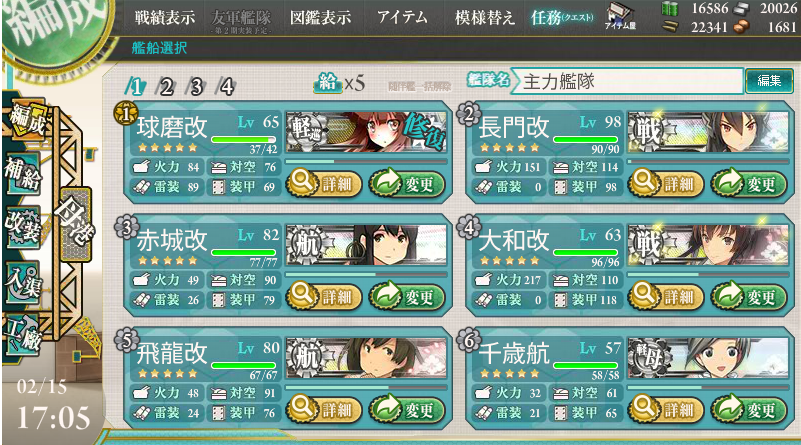The width and height of the screenshot is (801, 445).
Task: Open the 入渠 docking sidebar icon
Action: [x=23, y=284]
